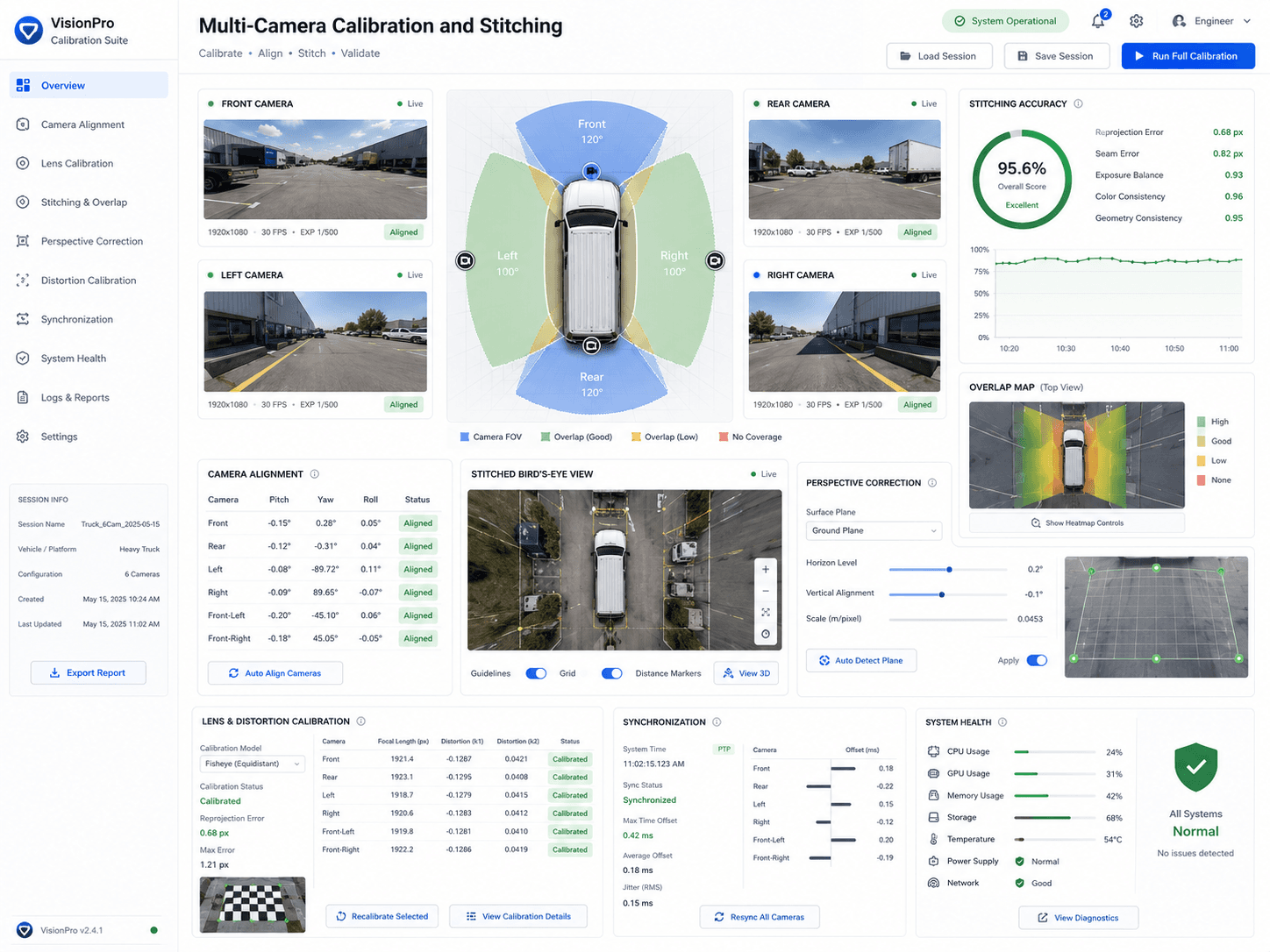Open the Front Camera live thumbnail

316,169
